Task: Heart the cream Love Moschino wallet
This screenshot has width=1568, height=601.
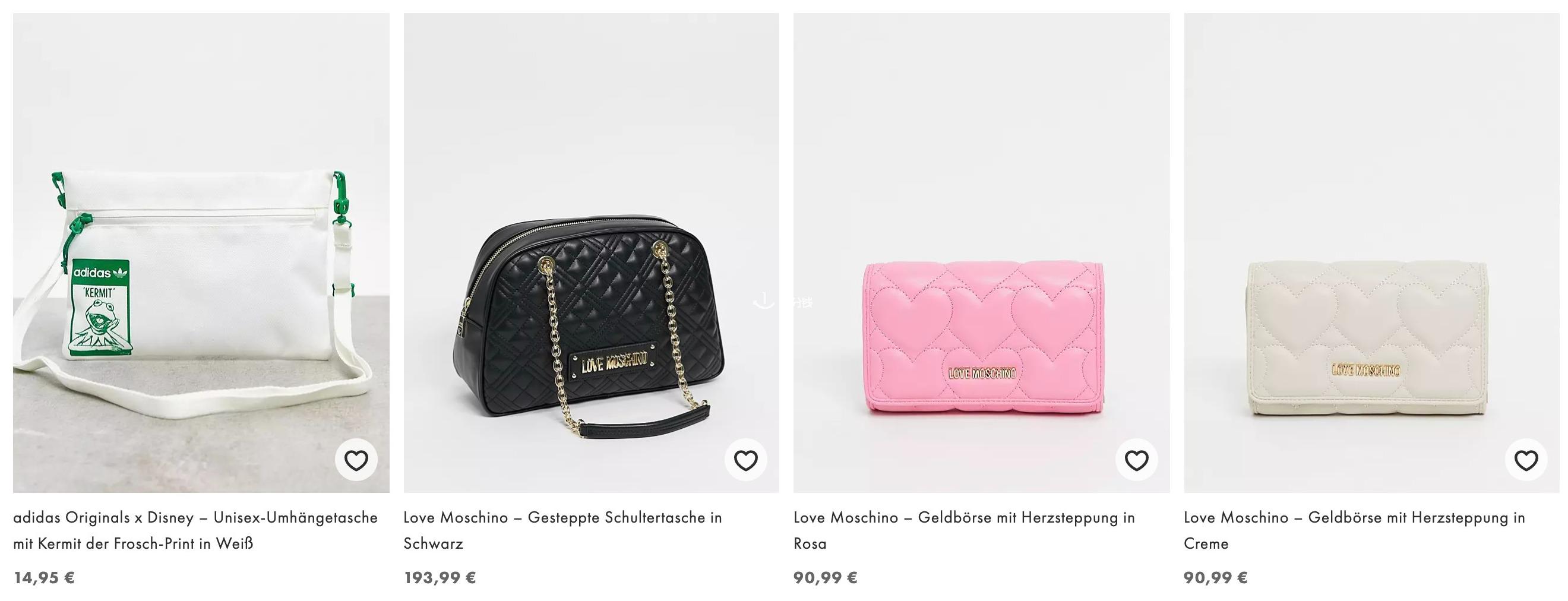Action: [x=1526, y=460]
